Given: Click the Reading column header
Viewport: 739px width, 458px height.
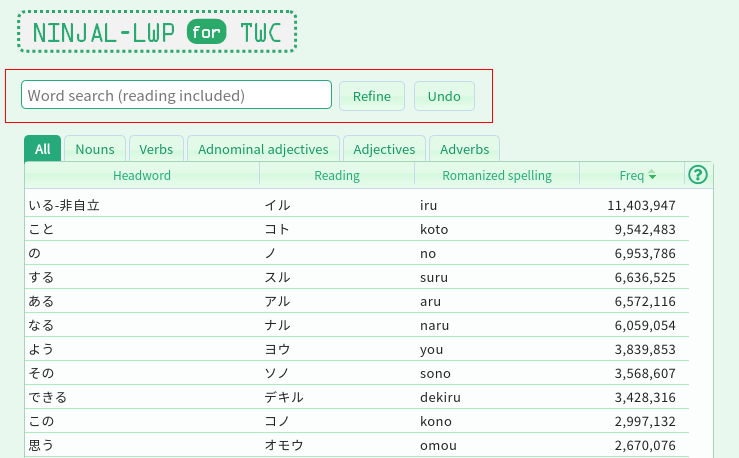Looking at the screenshot, I should tap(337, 176).
